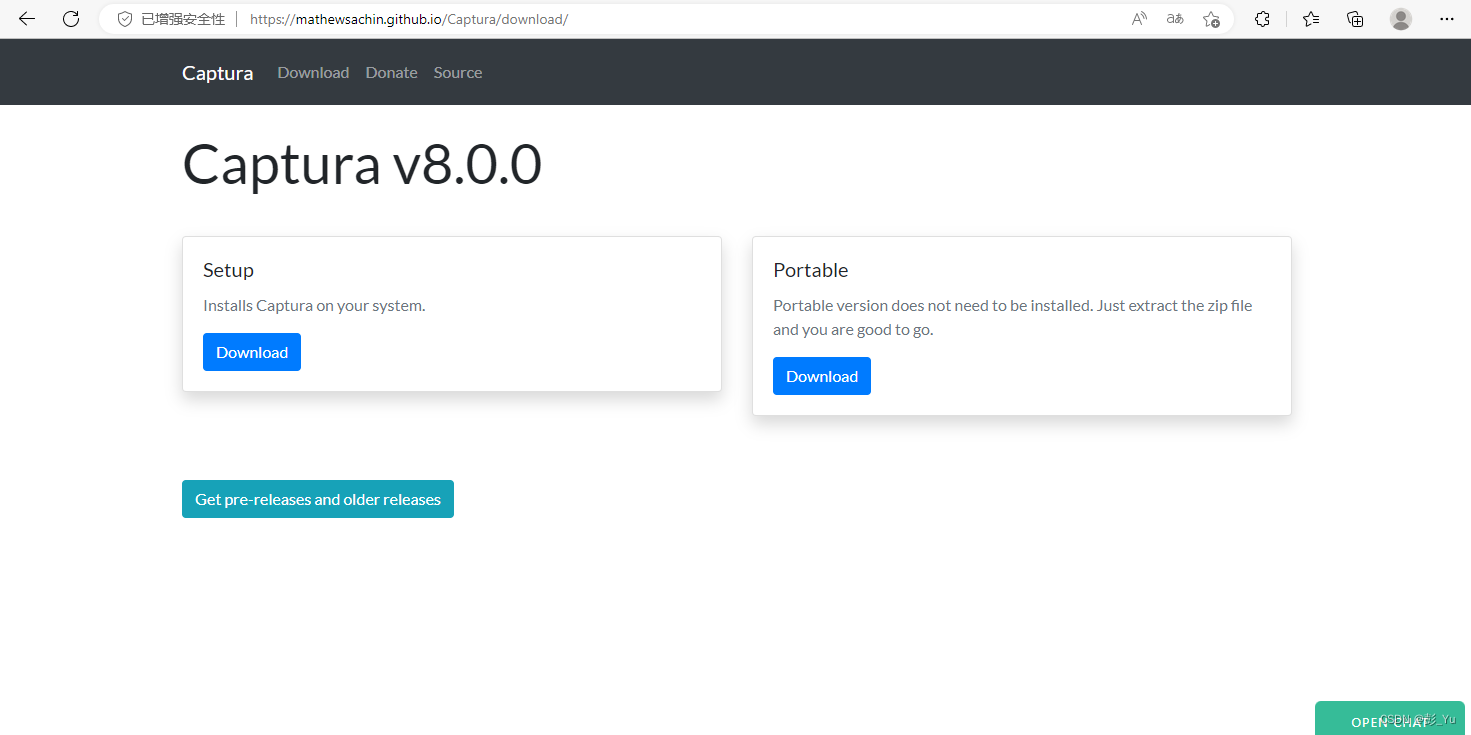Open the browser settings ellipsis menu
The width and height of the screenshot is (1471, 735).
[x=1447, y=19]
